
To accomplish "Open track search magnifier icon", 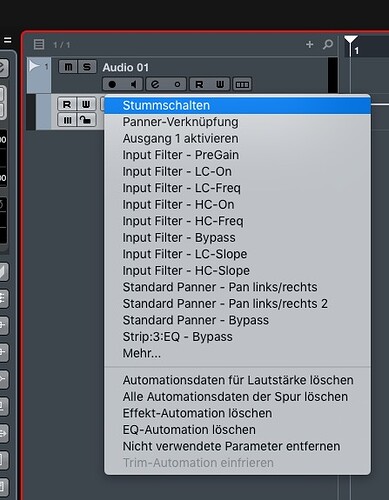I will (x=328, y=44).
